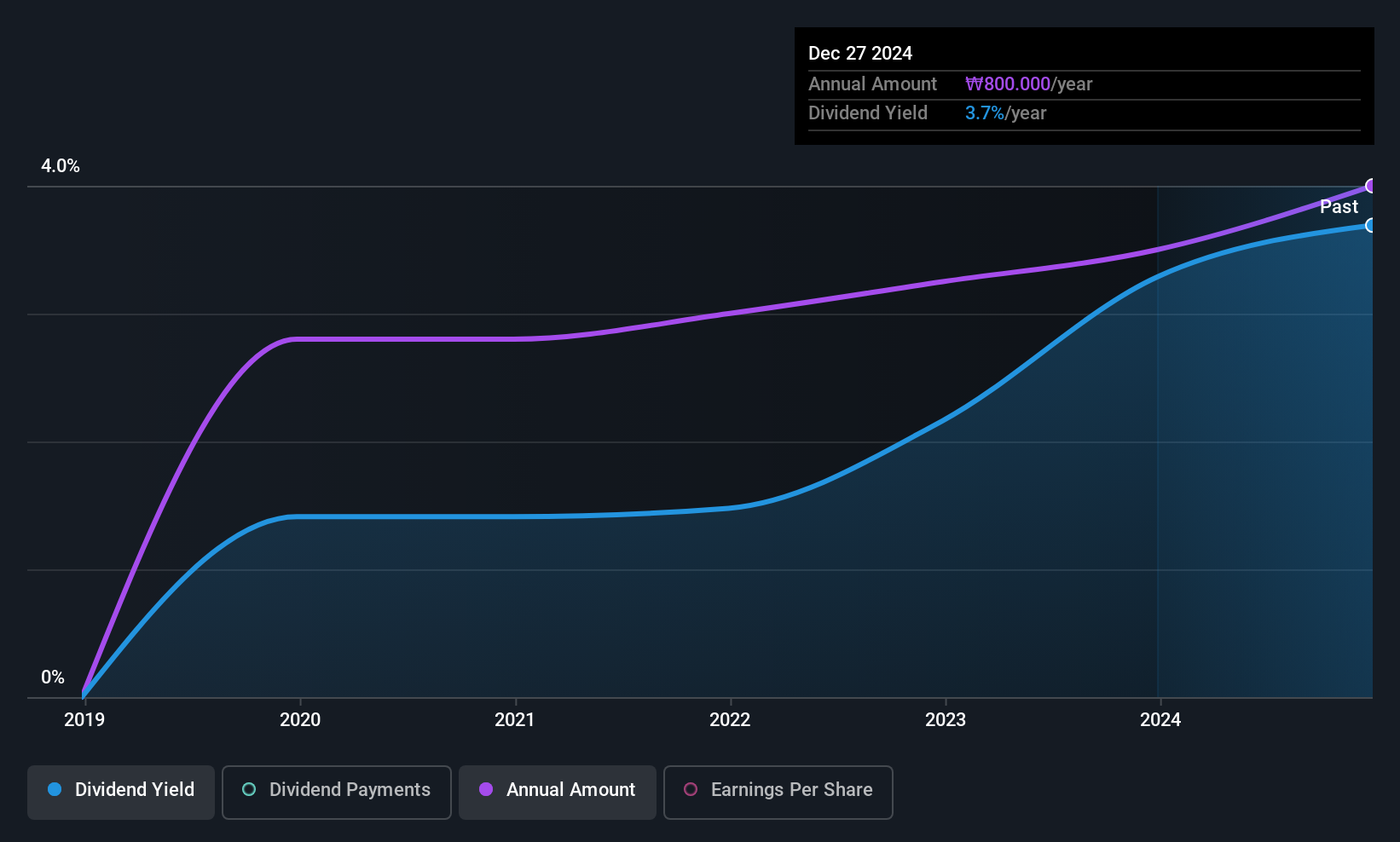Show the Earnings Per Share series
Viewport: 1400px width, 842px height.
pyautogui.click(x=778, y=792)
